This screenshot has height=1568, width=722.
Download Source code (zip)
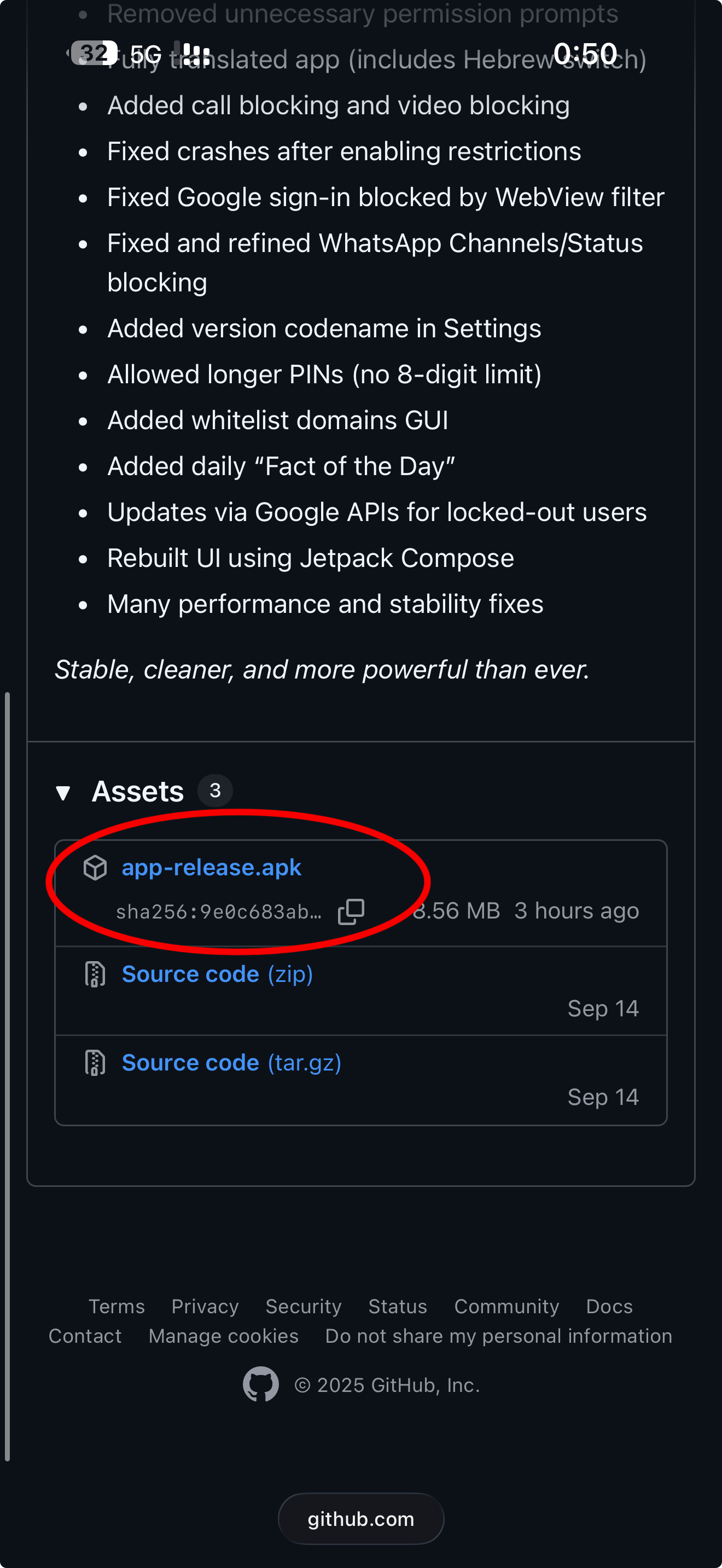[217, 974]
